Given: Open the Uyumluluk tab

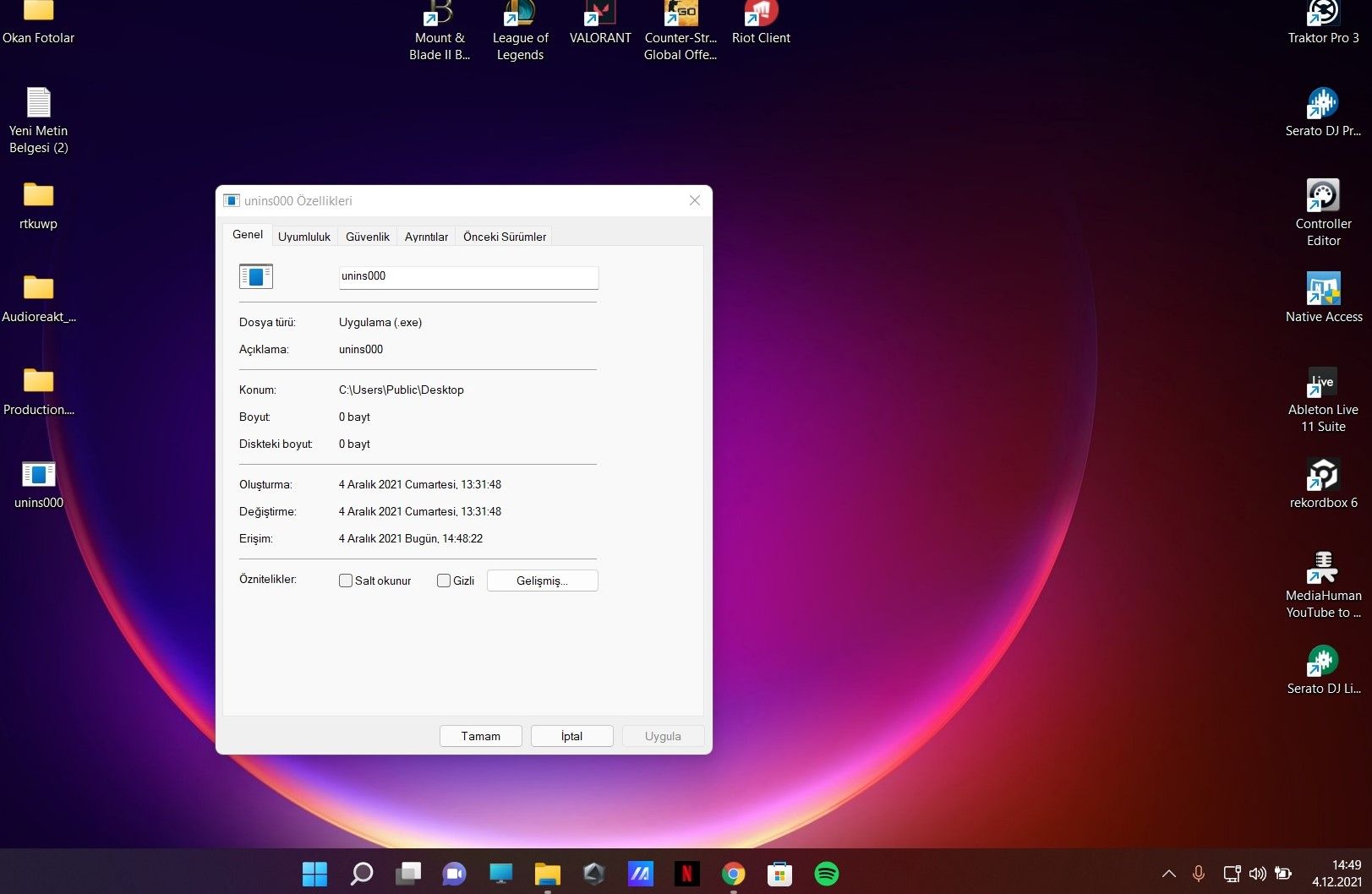Looking at the screenshot, I should [x=304, y=237].
